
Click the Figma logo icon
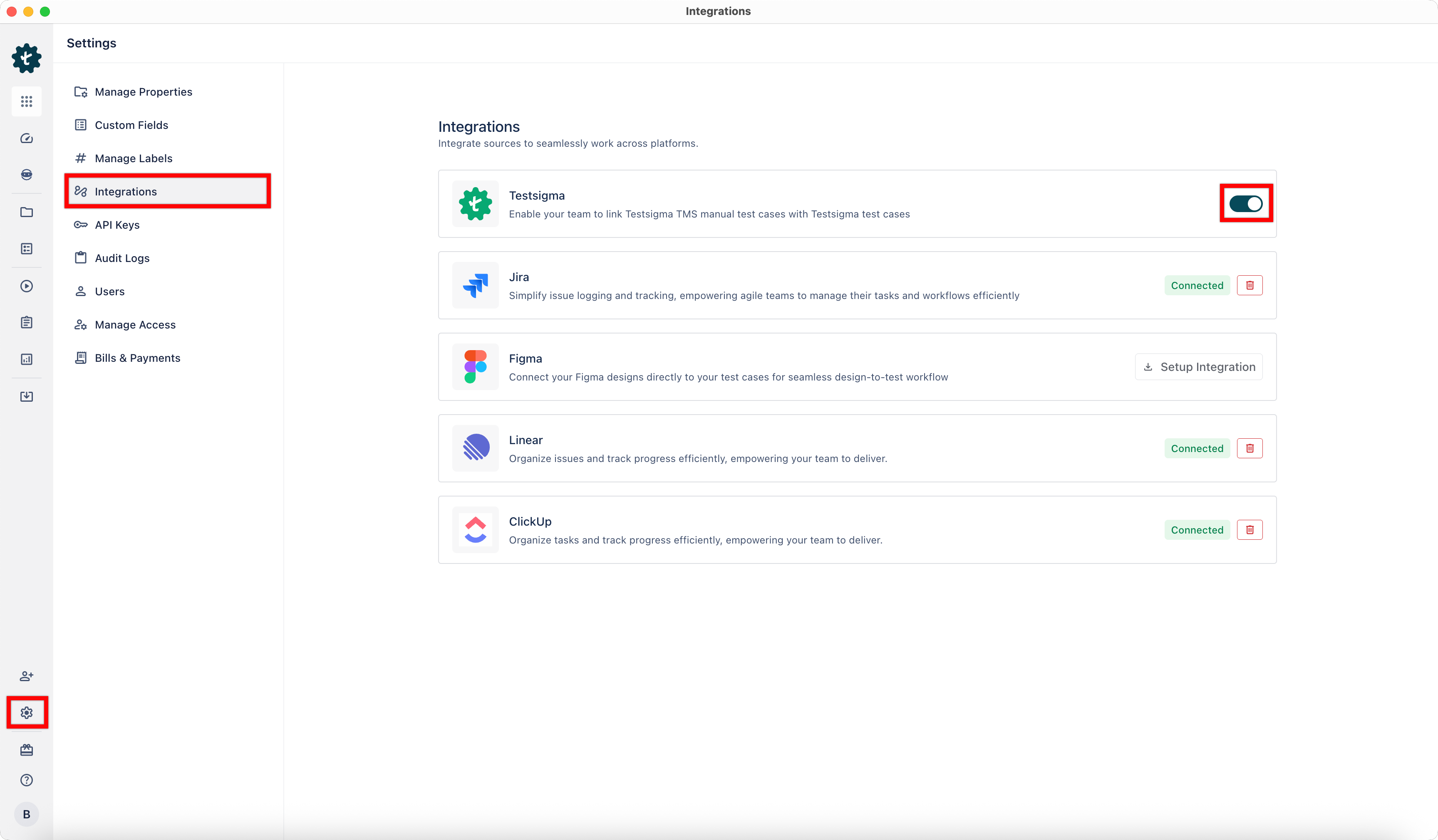point(475,367)
